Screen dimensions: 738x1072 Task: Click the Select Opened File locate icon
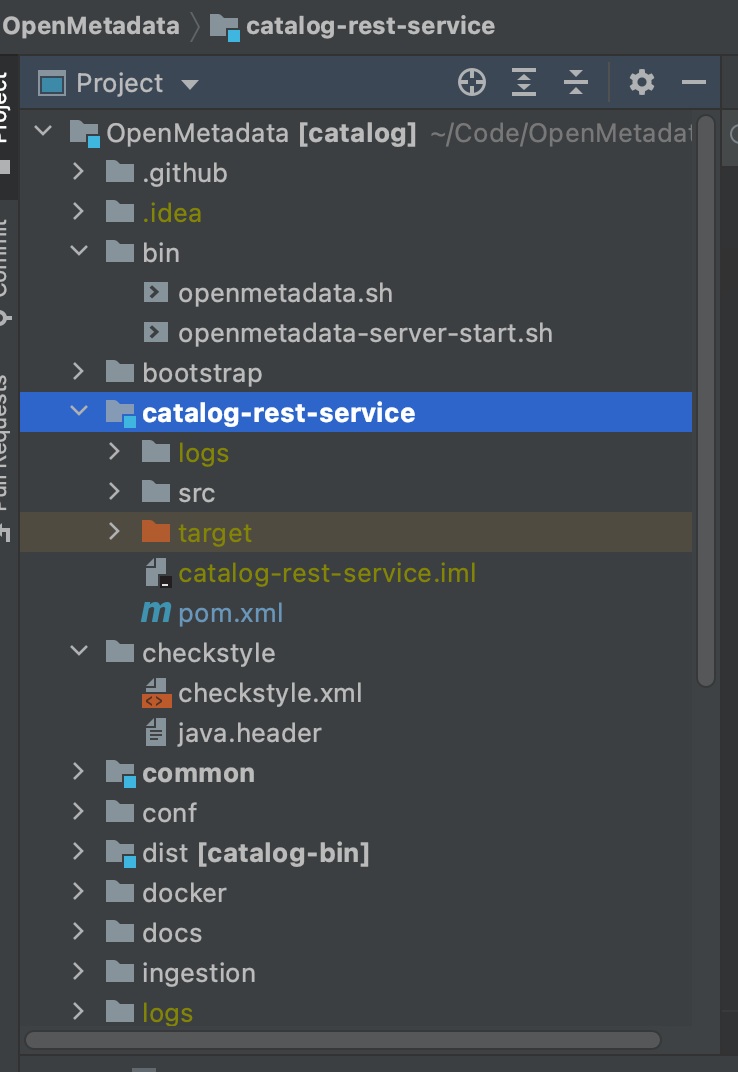coord(471,83)
